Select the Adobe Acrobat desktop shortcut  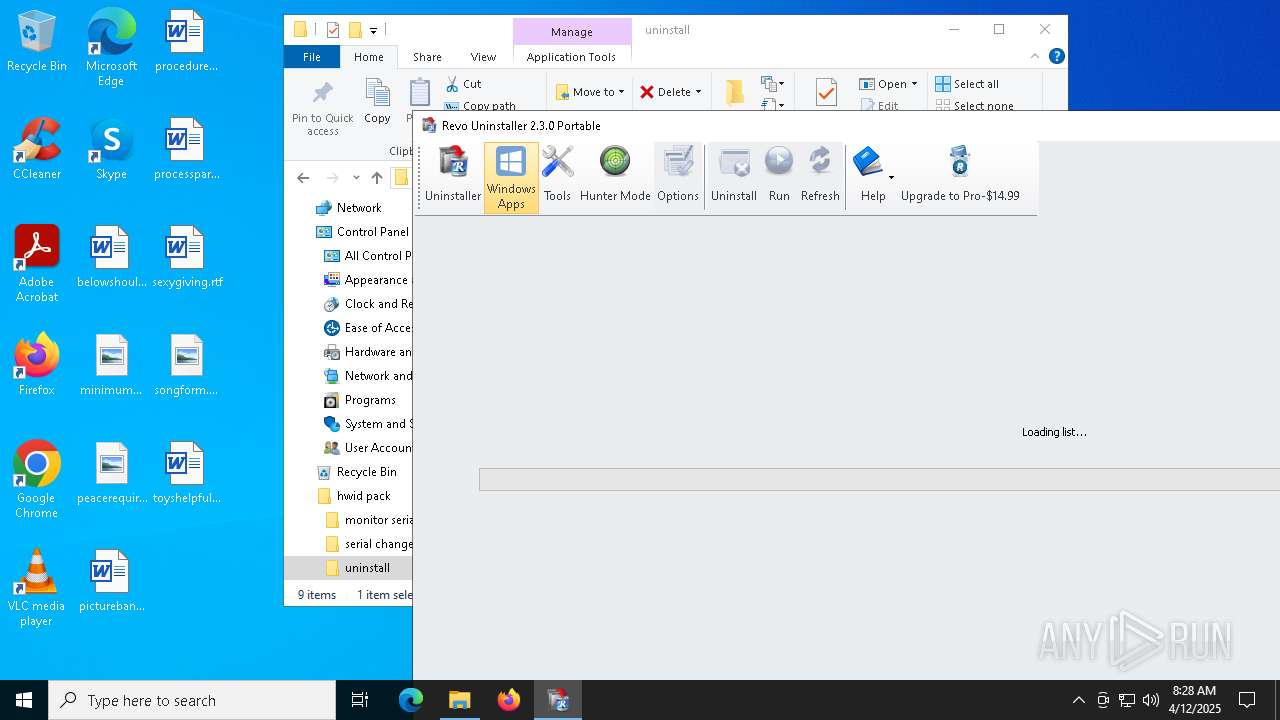37,264
